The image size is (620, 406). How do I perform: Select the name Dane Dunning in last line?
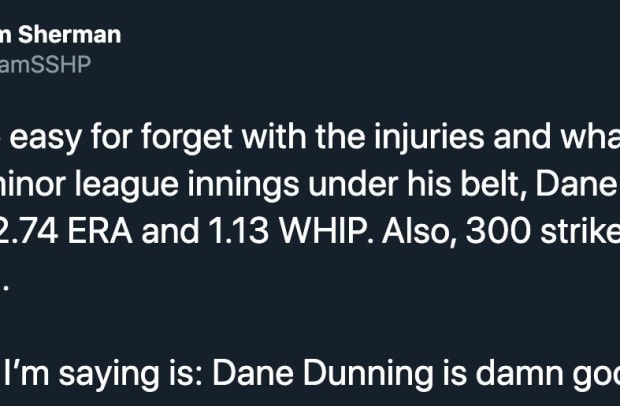[323, 373]
